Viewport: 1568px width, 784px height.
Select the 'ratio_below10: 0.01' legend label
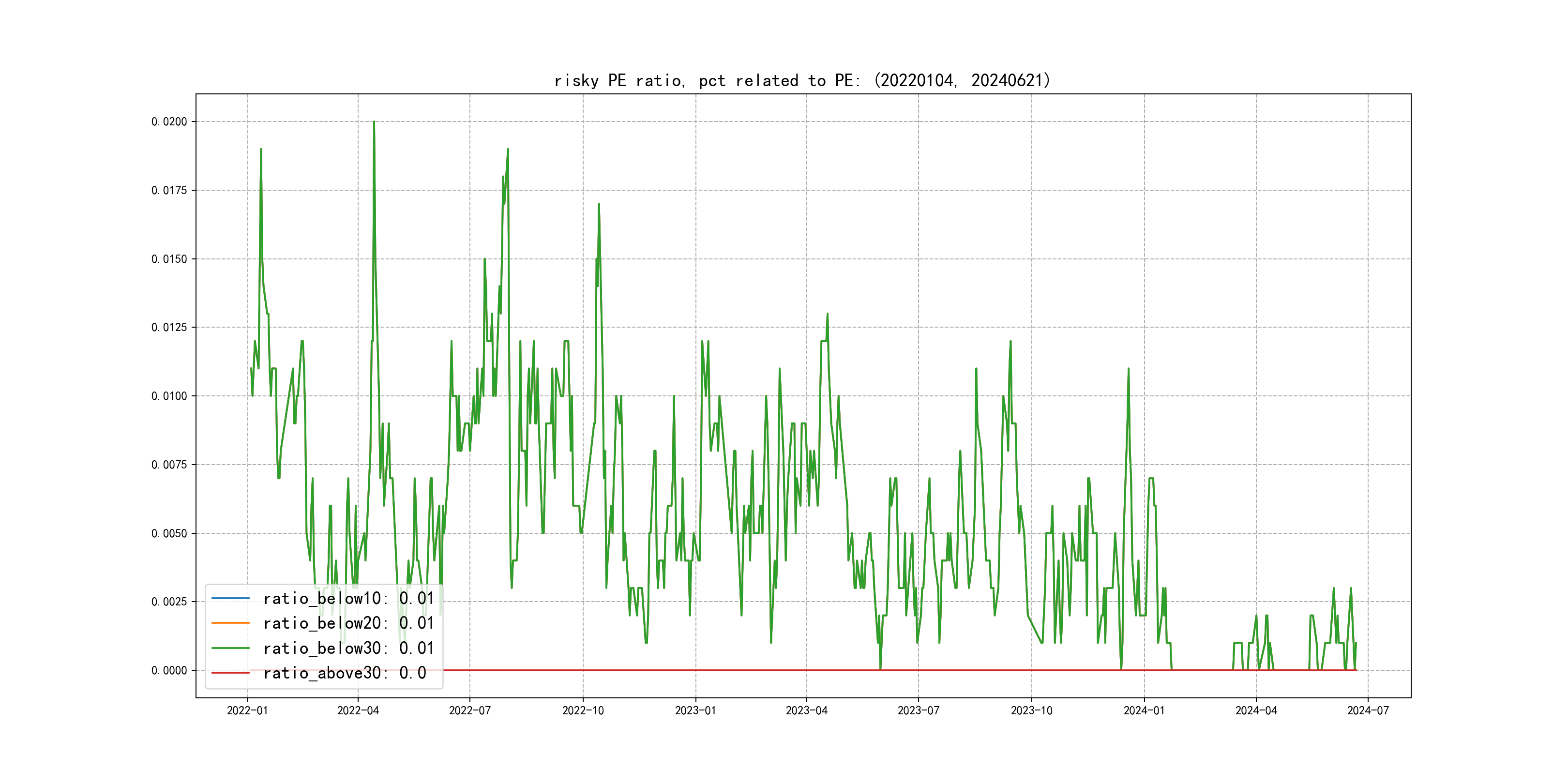click(348, 598)
